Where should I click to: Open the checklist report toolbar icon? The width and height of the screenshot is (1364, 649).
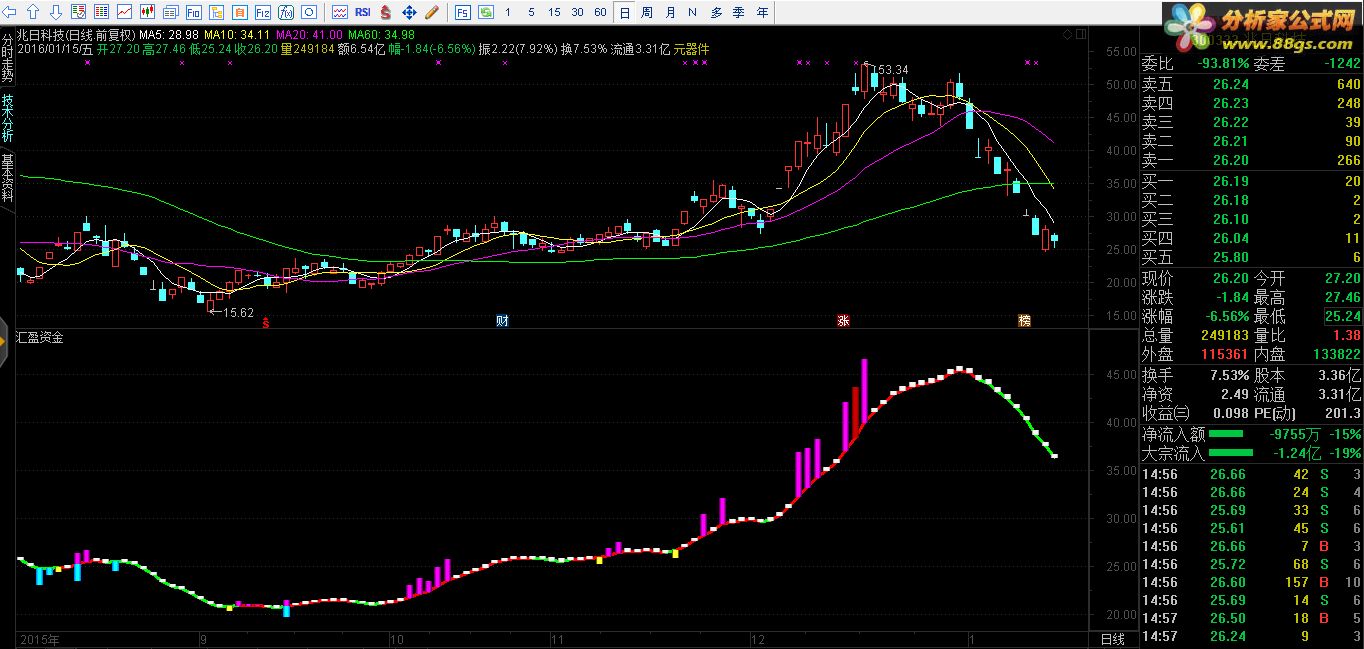(79, 12)
